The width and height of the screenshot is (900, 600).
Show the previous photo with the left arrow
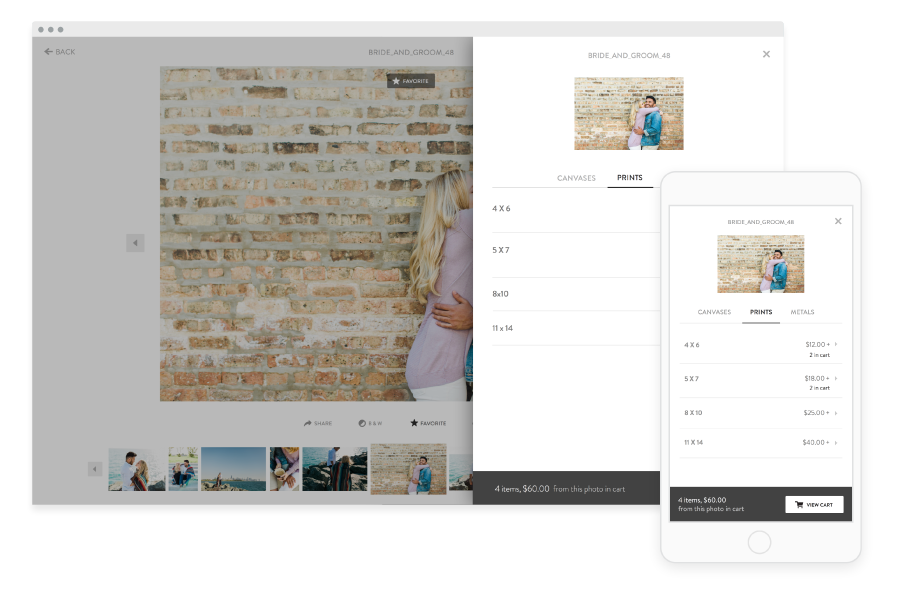click(x=135, y=243)
